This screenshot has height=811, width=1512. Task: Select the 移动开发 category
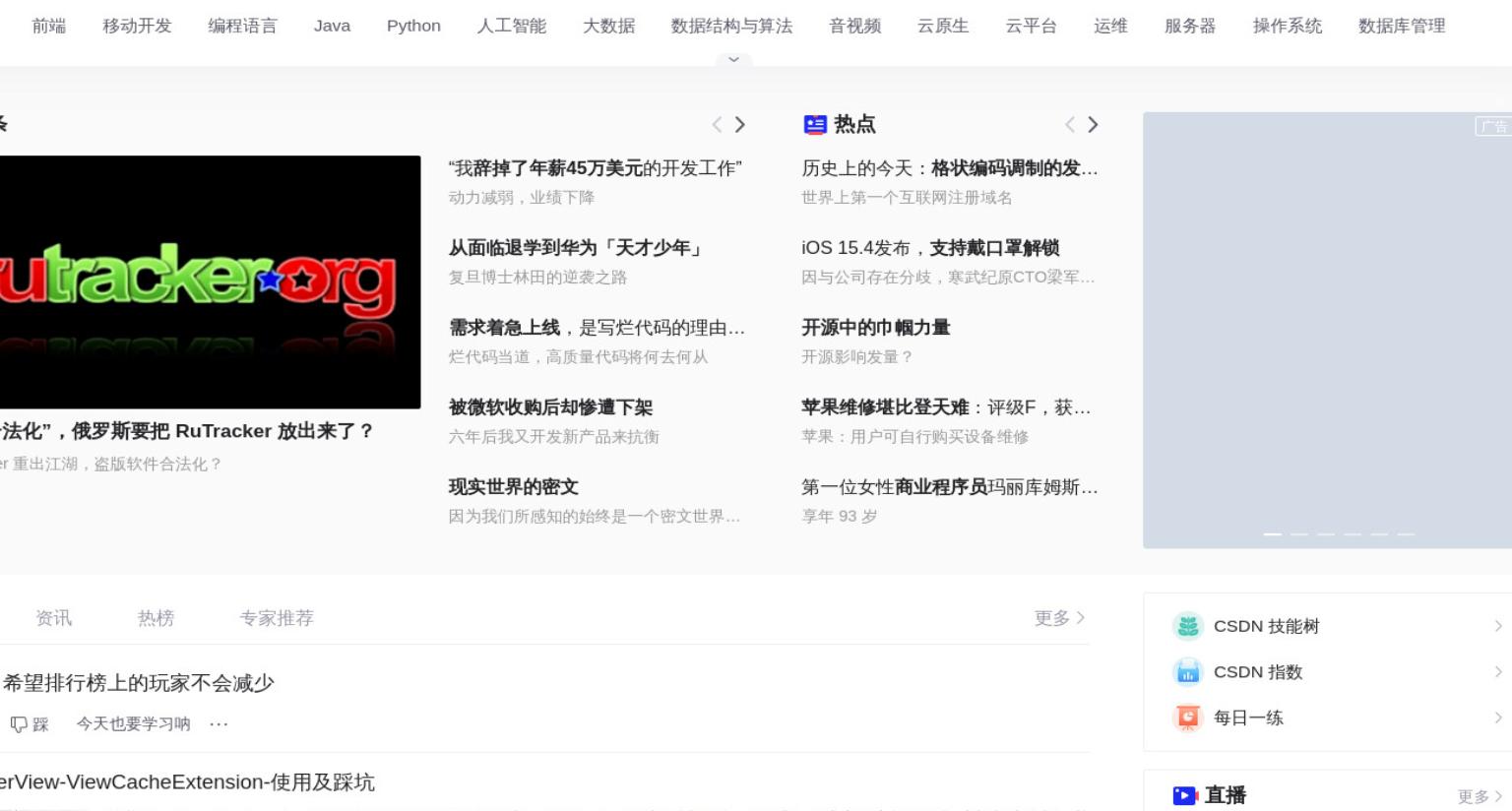point(137,26)
